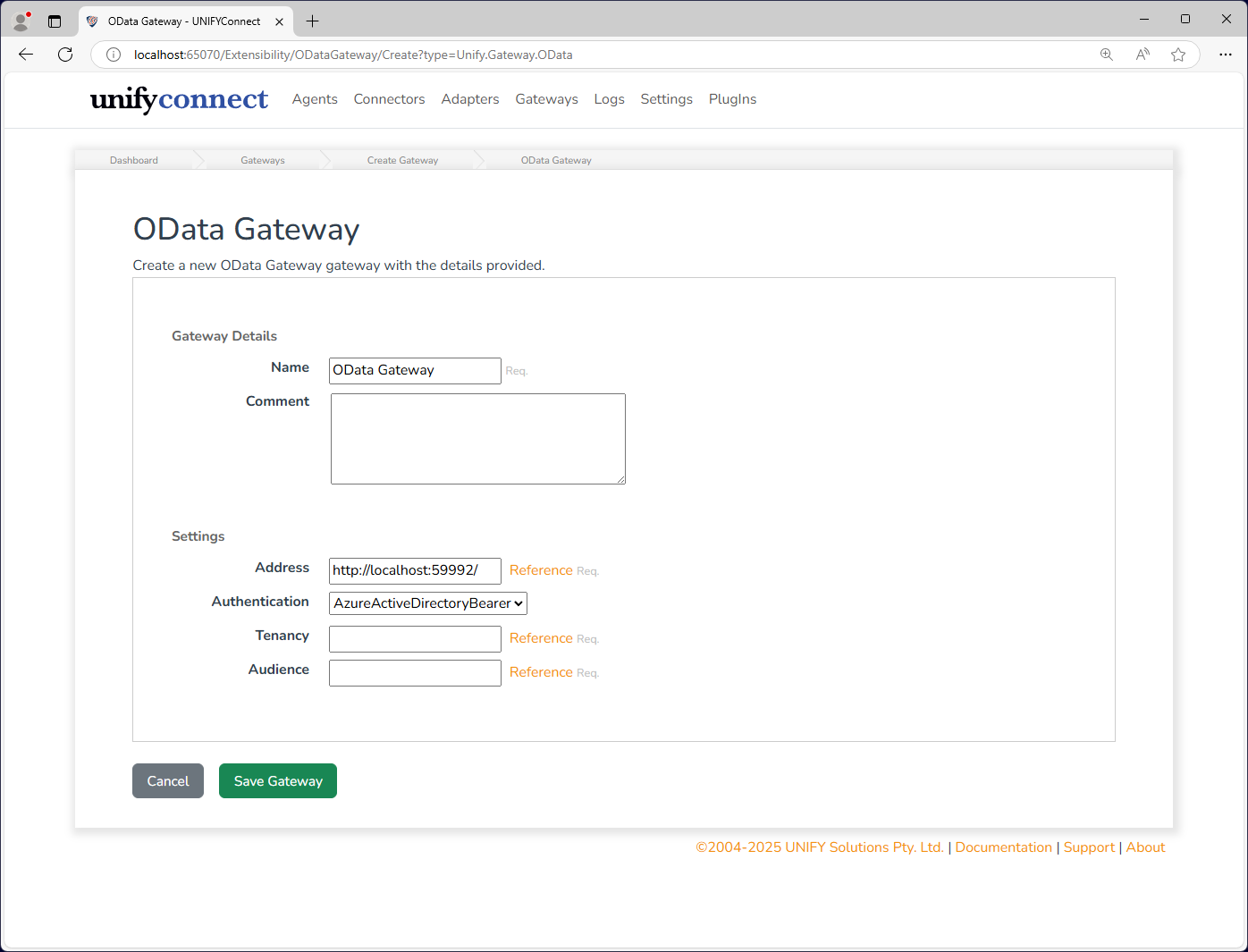Click the Address input field
This screenshot has width=1248, height=952.
tap(415, 570)
